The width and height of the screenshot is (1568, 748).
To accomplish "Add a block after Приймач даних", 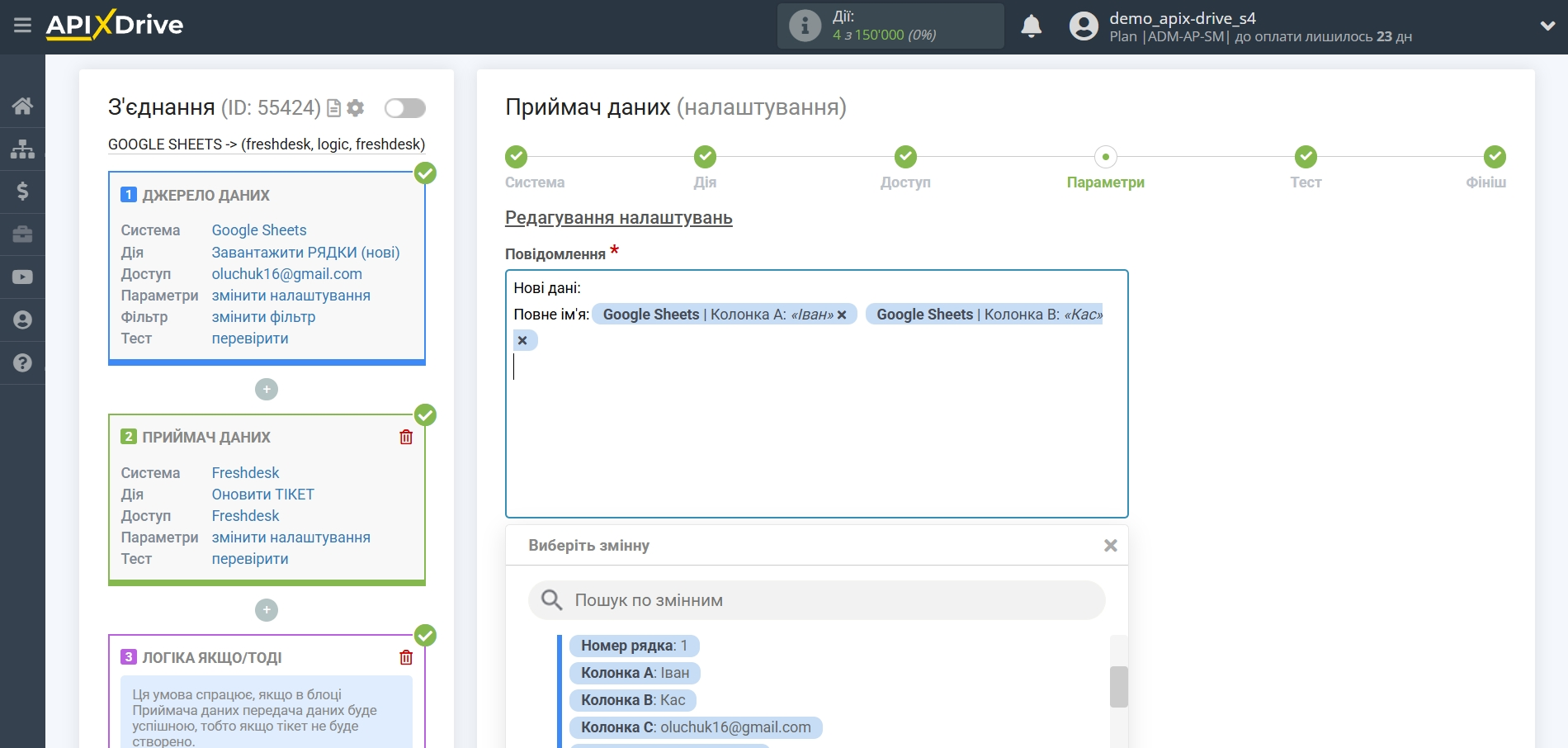I will pyautogui.click(x=267, y=610).
